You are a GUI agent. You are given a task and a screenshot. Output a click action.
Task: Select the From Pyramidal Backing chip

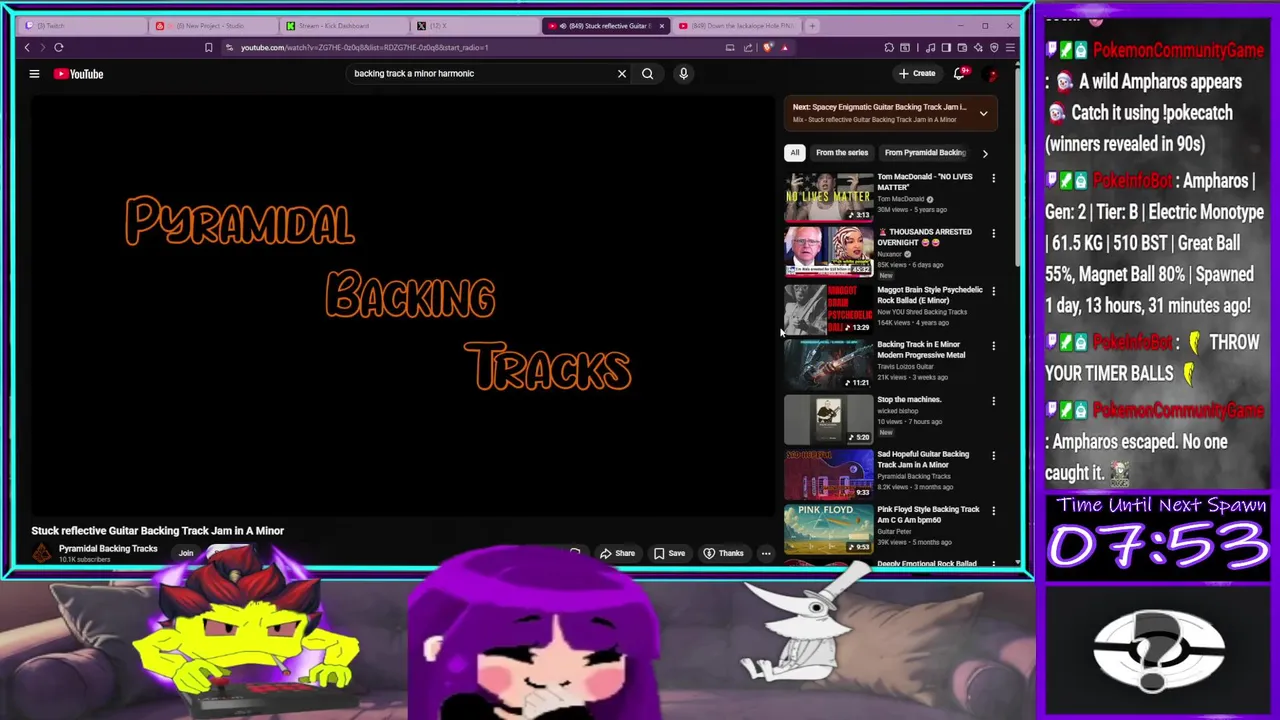point(924,153)
